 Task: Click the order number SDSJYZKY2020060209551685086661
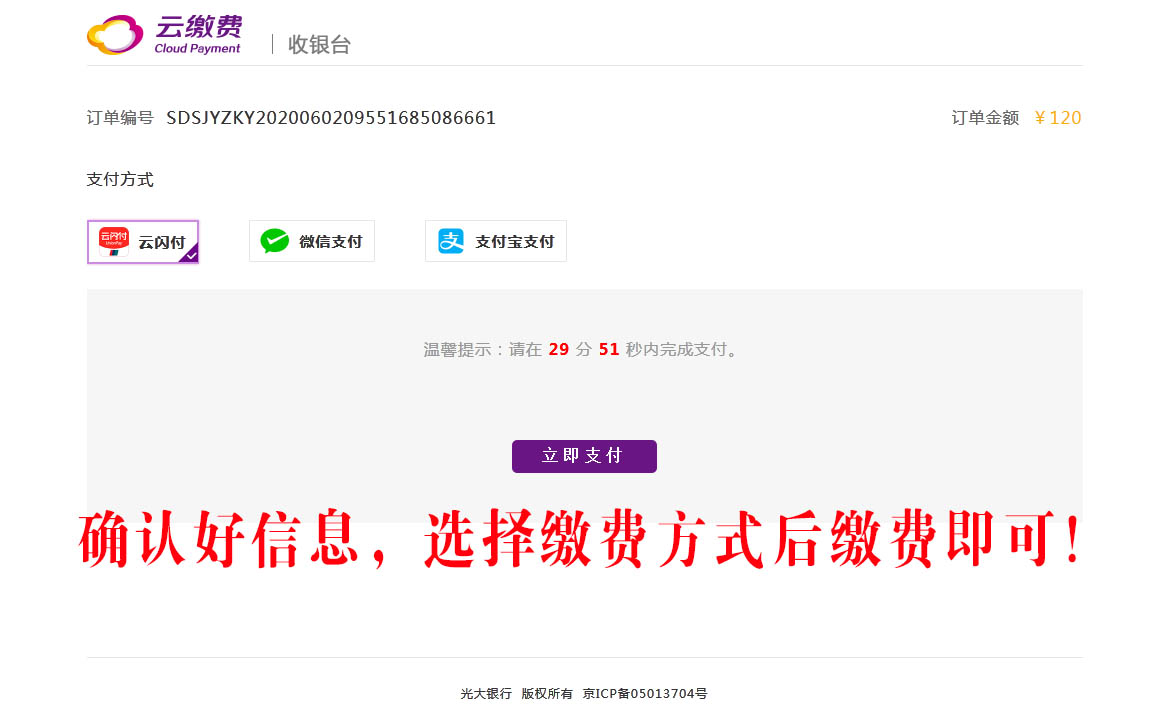click(x=331, y=118)
